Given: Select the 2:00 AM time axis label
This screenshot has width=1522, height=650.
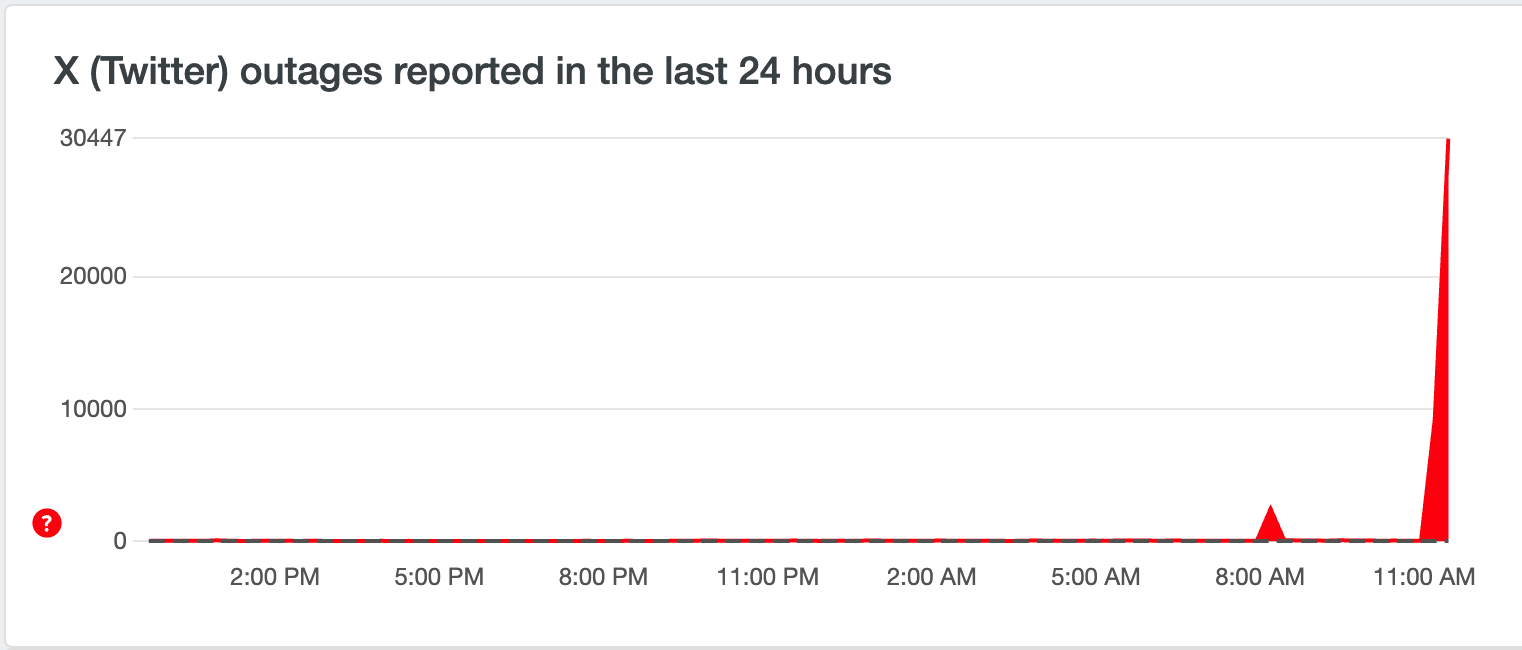Looking at the screenshot, I should pyautogui.click(x=931, y=577).
